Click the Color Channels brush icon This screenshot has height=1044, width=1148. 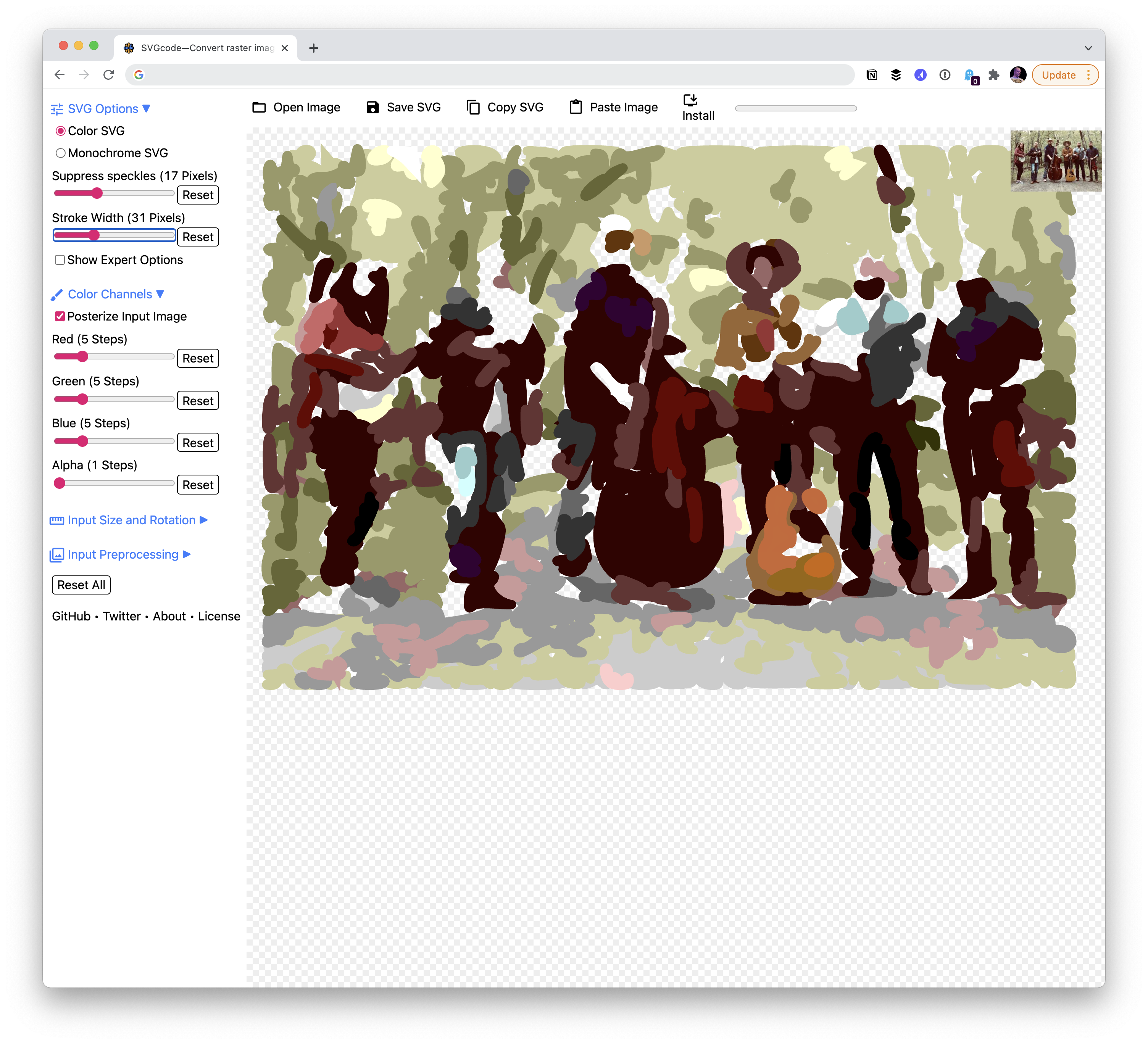pyautogui.click(x=57, y=294)
